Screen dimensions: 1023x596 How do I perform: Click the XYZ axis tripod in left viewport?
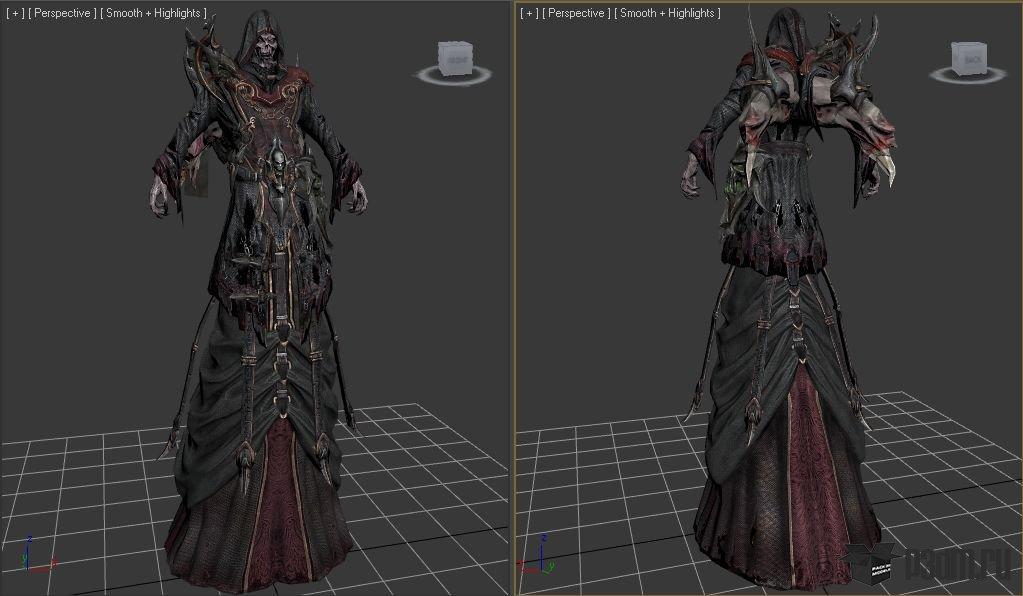[37, 555]
